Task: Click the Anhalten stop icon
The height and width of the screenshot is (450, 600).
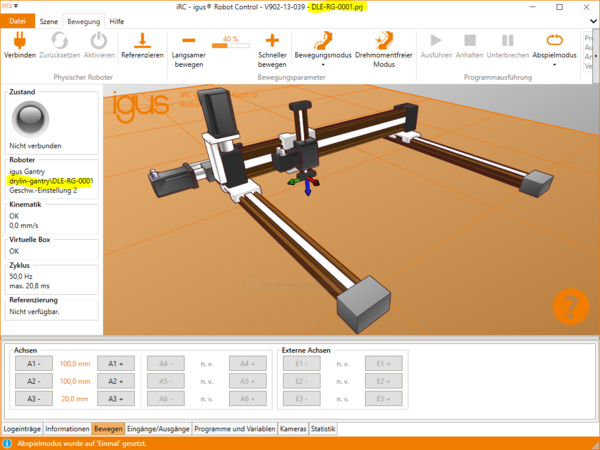Action: pyautogui.click(x=470, y=40)
